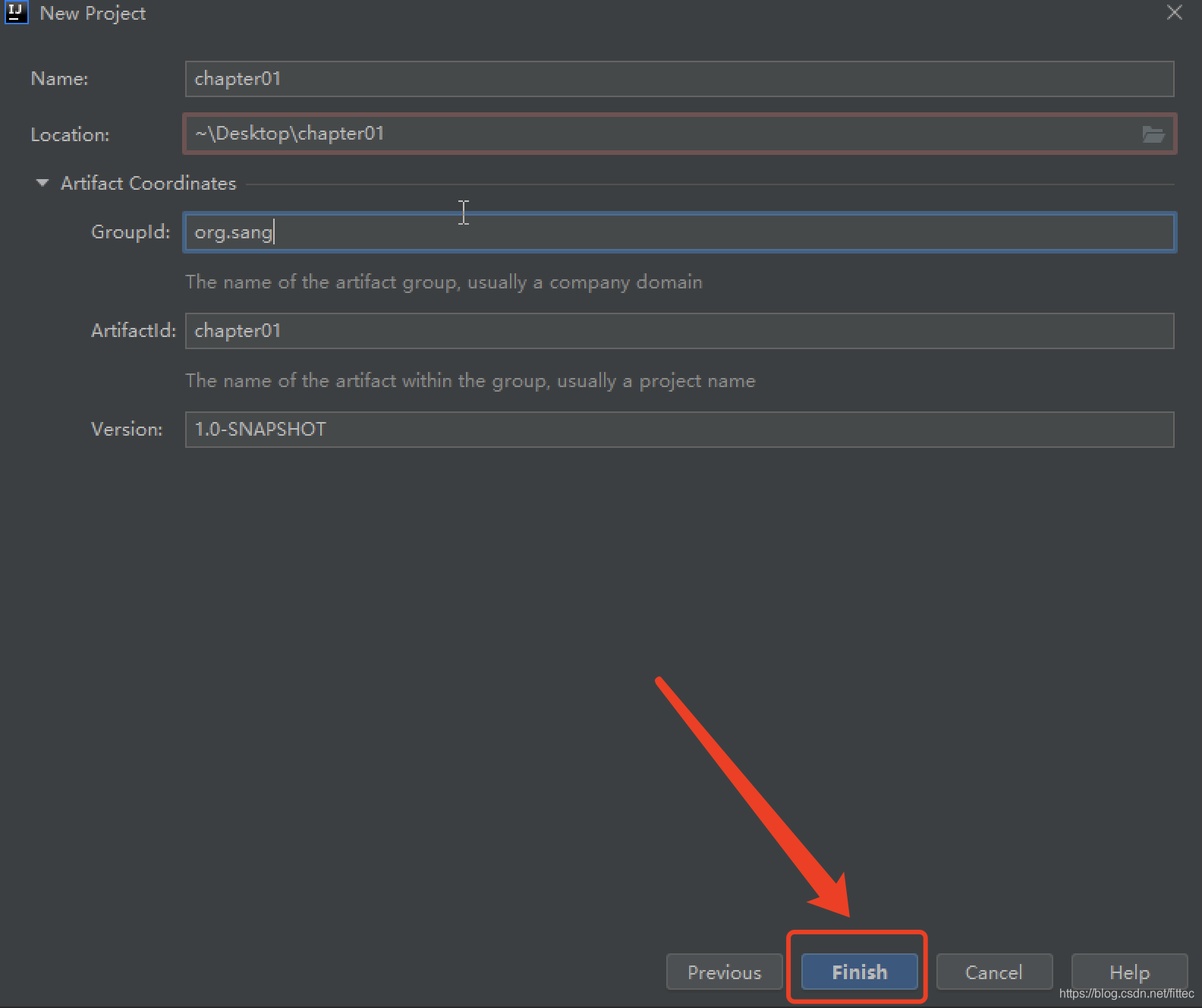Close the New Project dialog
Viewport: 1202px width, 1008px height.
coord(1174,12)
